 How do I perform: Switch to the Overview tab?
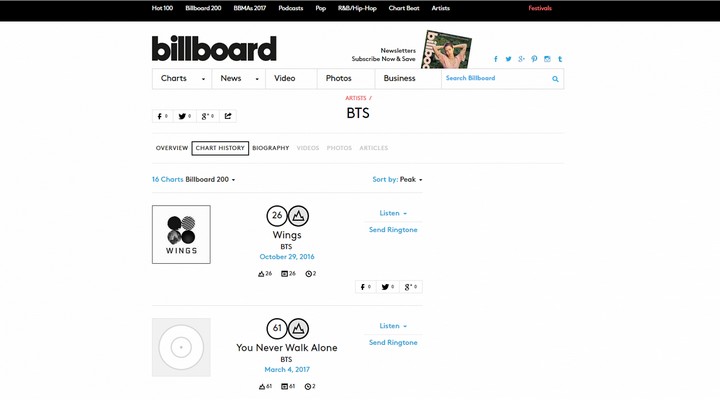[x=172, y=148]
